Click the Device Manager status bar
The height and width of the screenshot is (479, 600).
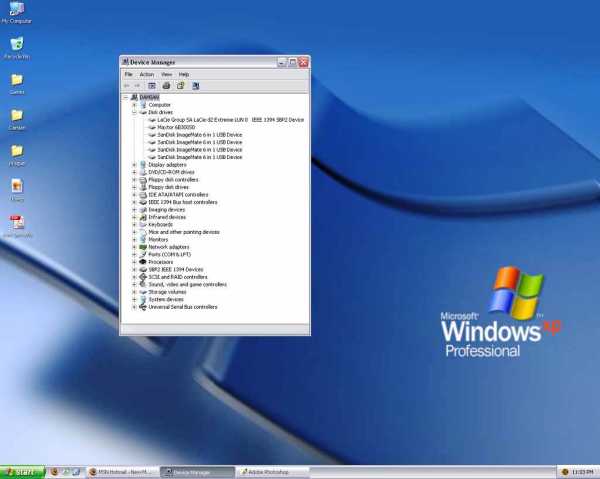(215, 329)
